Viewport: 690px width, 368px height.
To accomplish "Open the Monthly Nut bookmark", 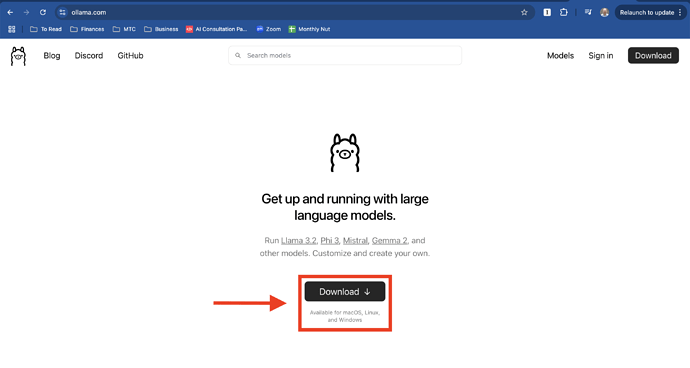I will tap(309, 29).
